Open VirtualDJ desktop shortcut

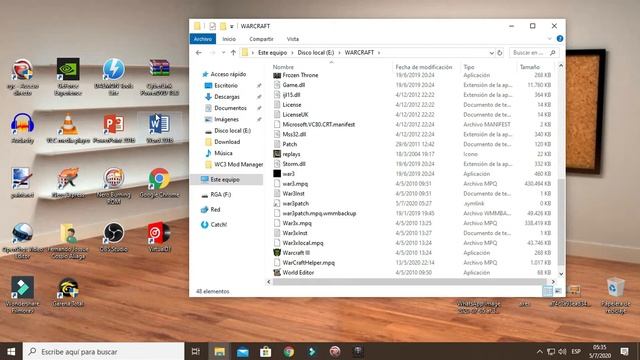pos(159,237)
